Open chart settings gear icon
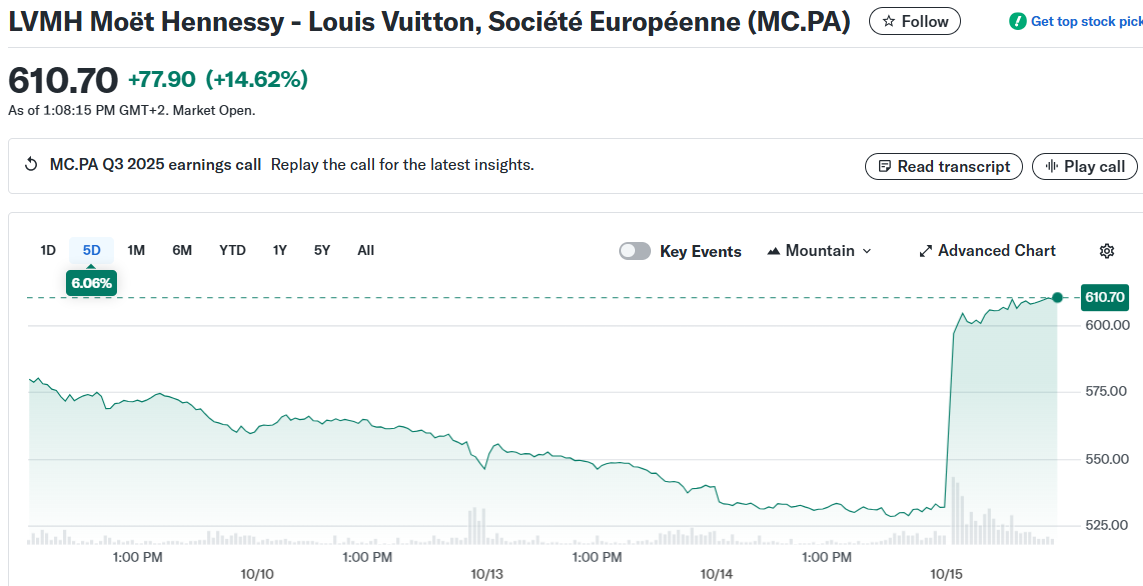Screen dimensions: 1143x586 point(1107,251)
